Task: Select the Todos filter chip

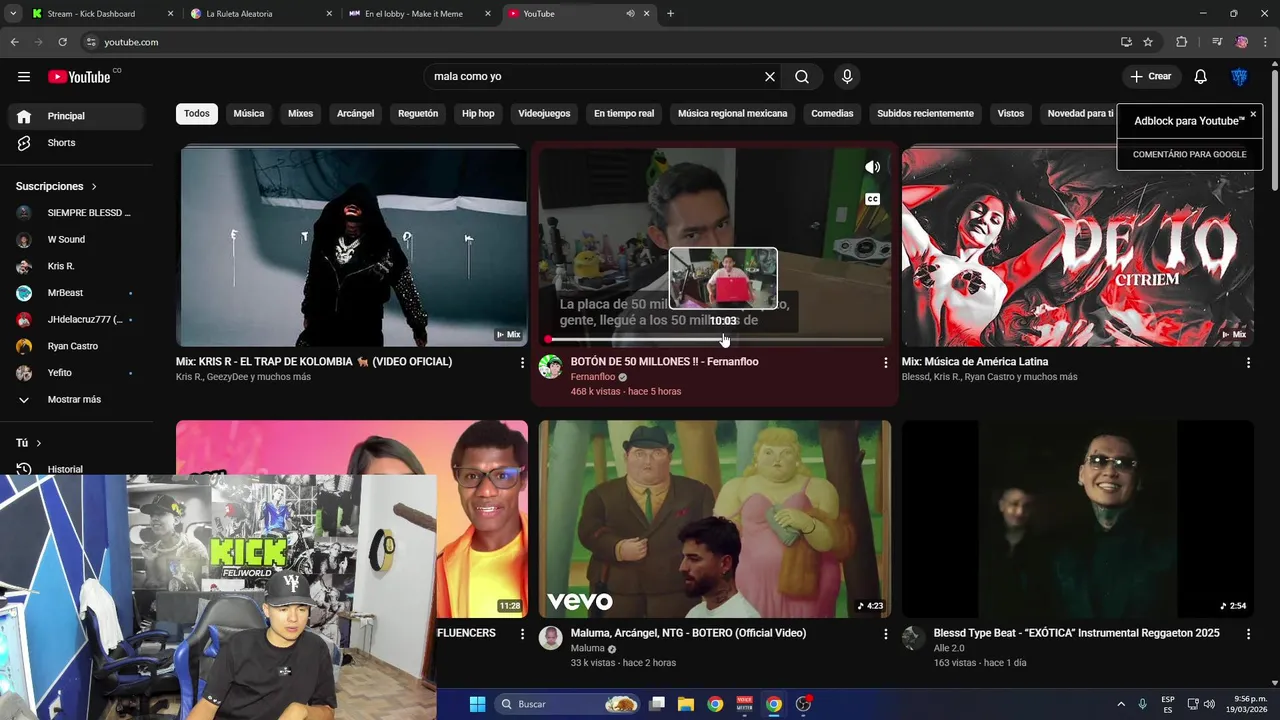Action: (197, 114)
